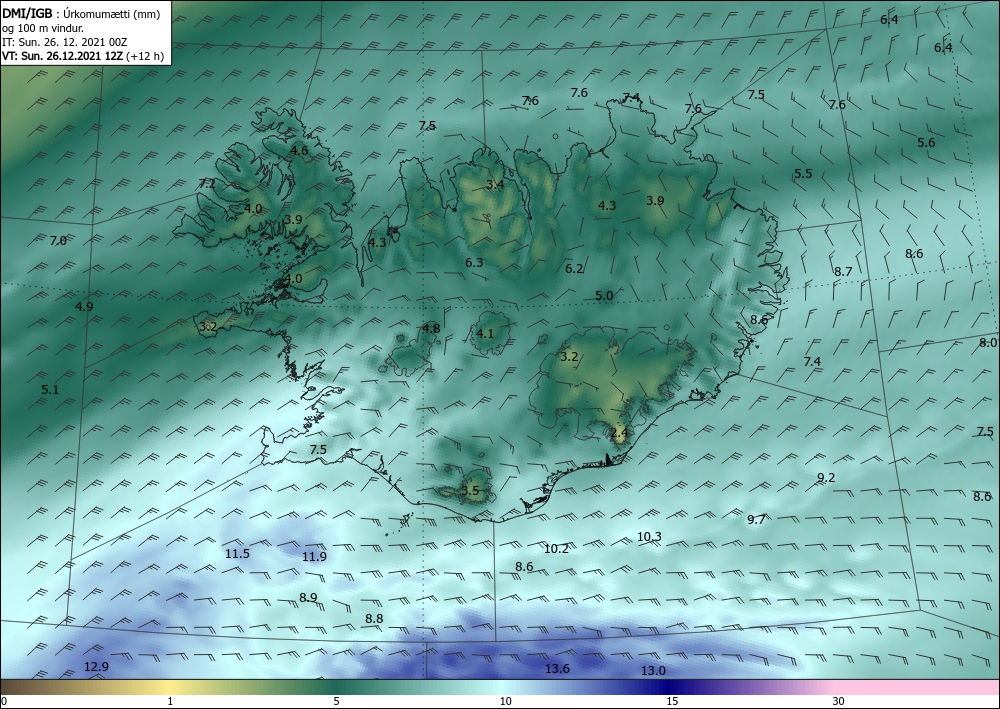
Task: Select the 6.3 value label
Action: click(x=474, y=262)
